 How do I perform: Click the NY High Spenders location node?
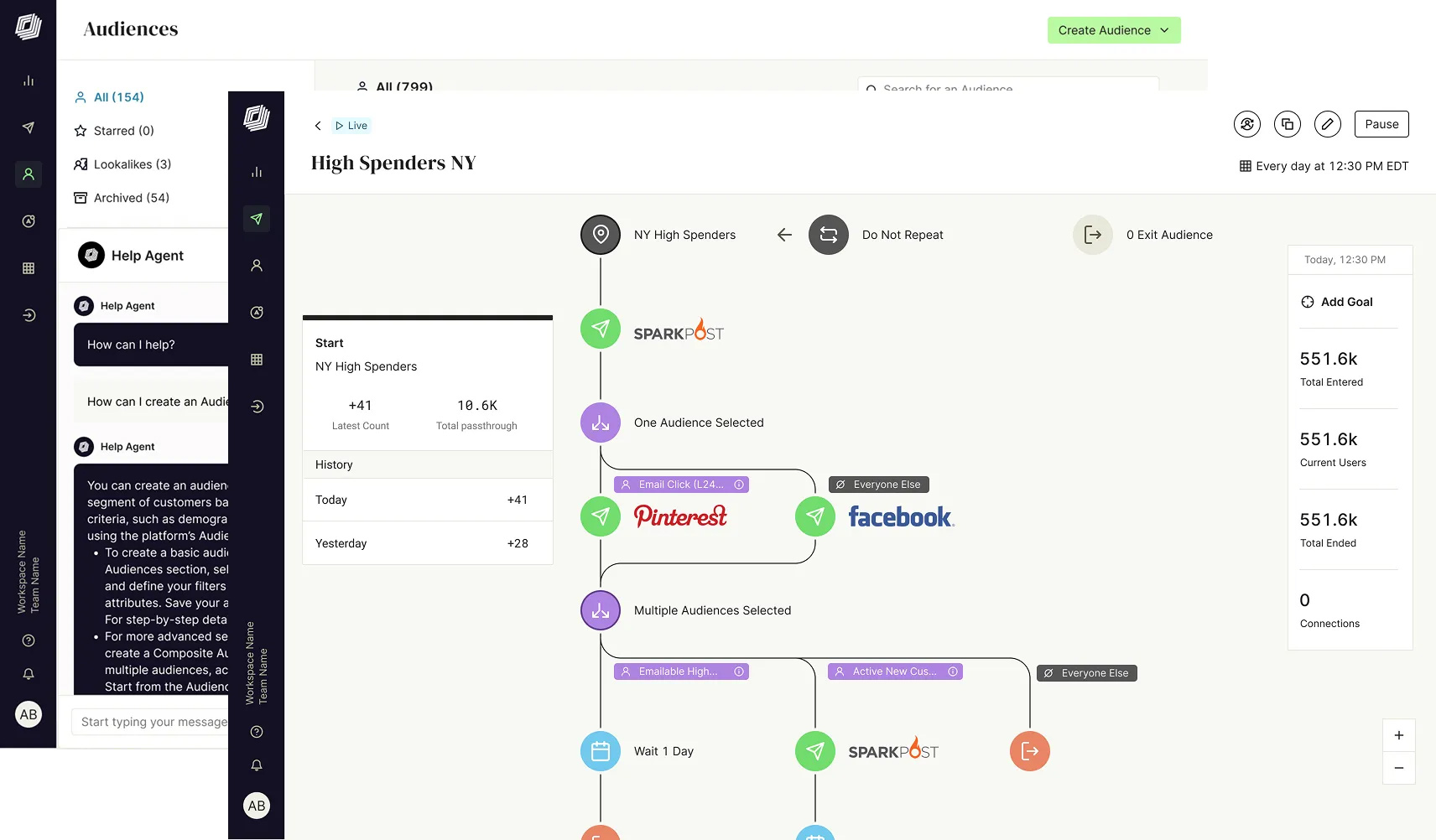(x=601, y=235)
